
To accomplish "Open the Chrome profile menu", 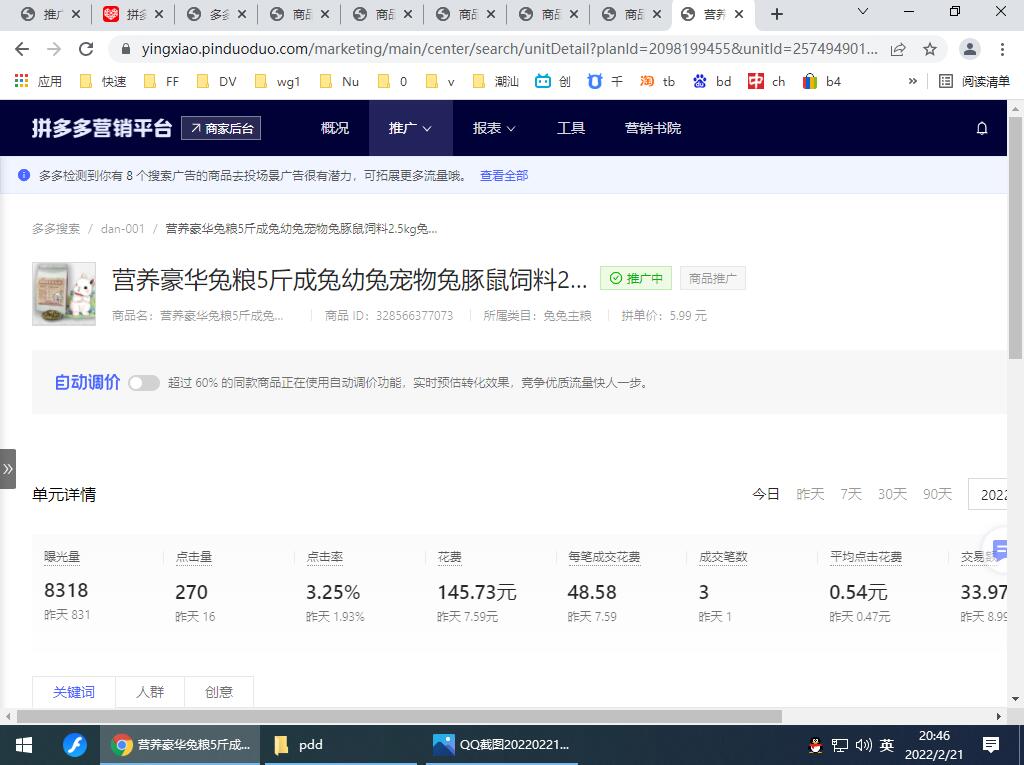I will (x=970, y=49).
